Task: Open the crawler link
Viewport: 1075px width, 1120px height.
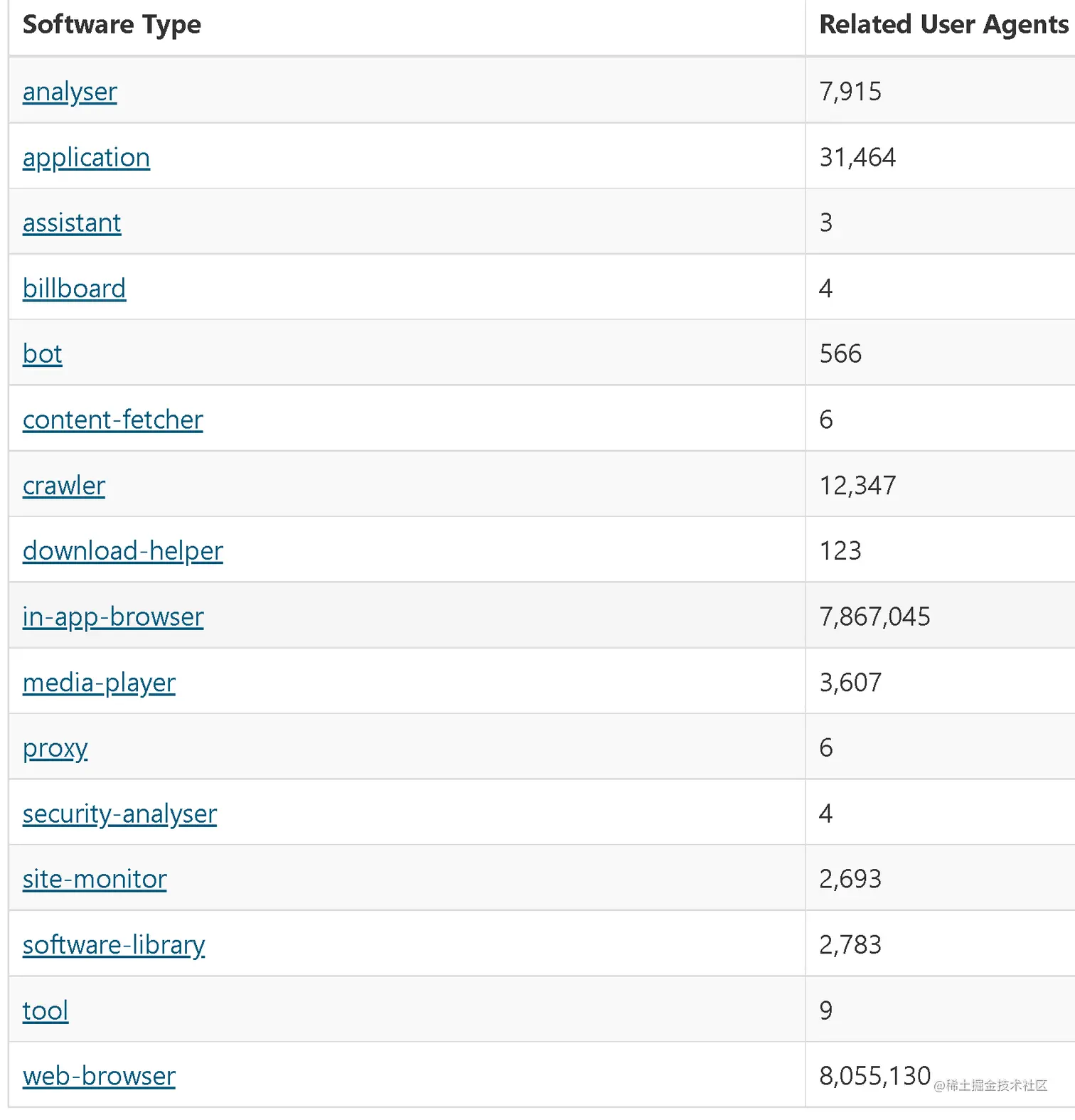Action: (x=64, y=485)
